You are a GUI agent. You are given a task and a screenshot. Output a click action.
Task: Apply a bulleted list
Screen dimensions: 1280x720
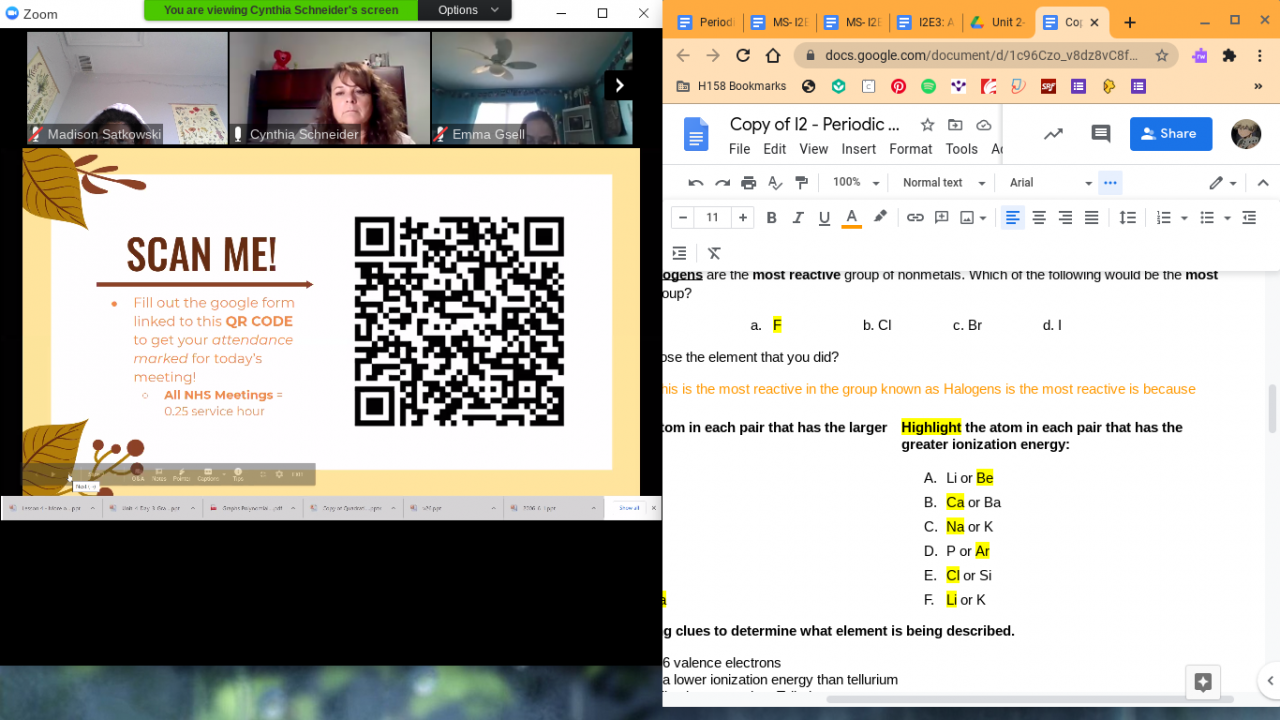point(1207,218)
